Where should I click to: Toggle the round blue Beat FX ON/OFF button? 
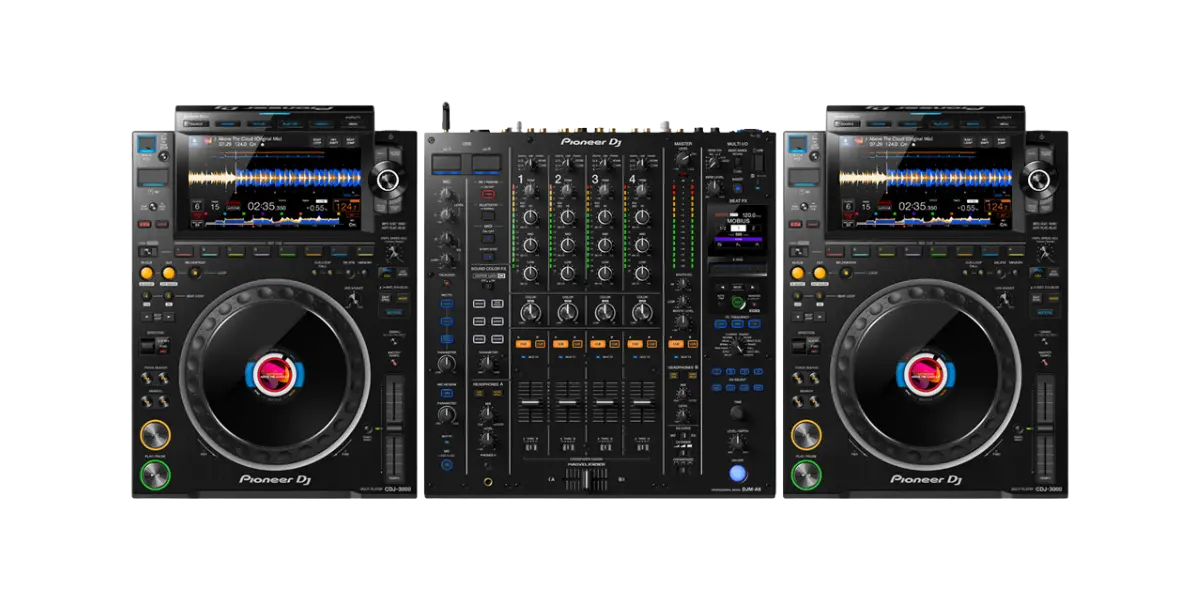pos(738,473)
